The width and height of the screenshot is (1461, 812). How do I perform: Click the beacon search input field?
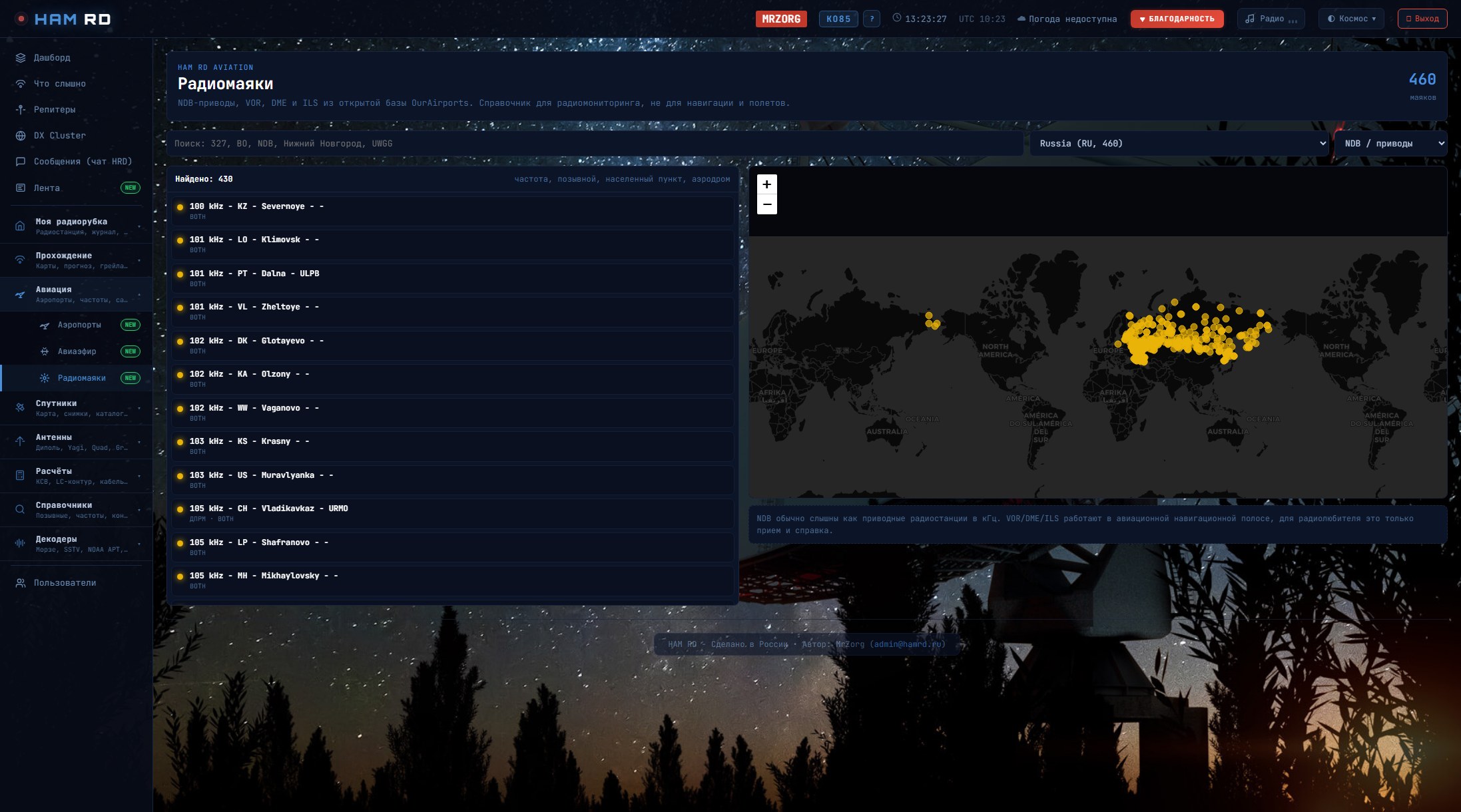pos(595,144)
